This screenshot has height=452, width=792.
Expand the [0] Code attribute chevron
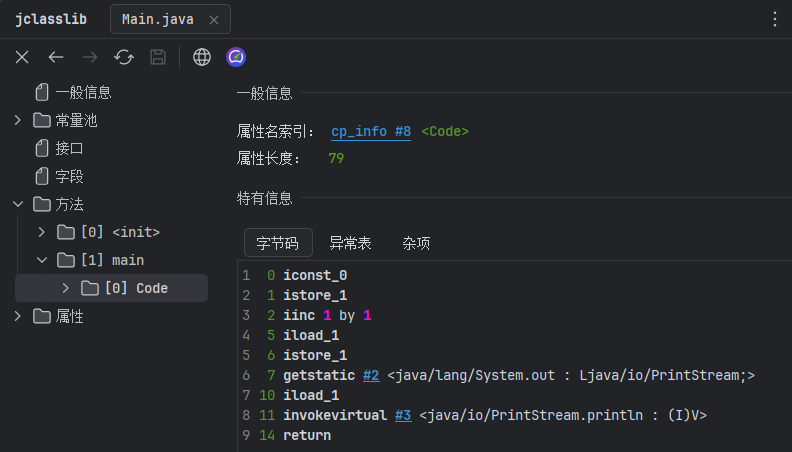(x=65, y=288)
